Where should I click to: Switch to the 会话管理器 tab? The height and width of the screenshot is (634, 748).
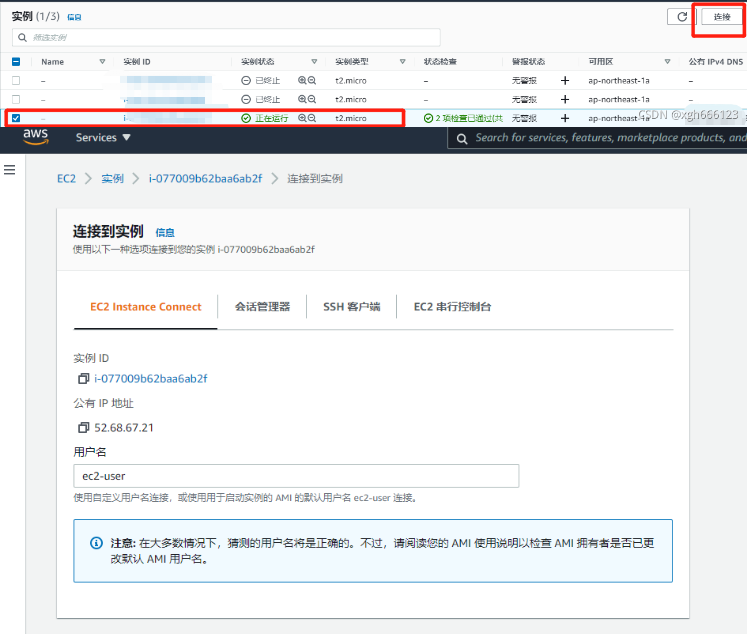click(262, 307)
